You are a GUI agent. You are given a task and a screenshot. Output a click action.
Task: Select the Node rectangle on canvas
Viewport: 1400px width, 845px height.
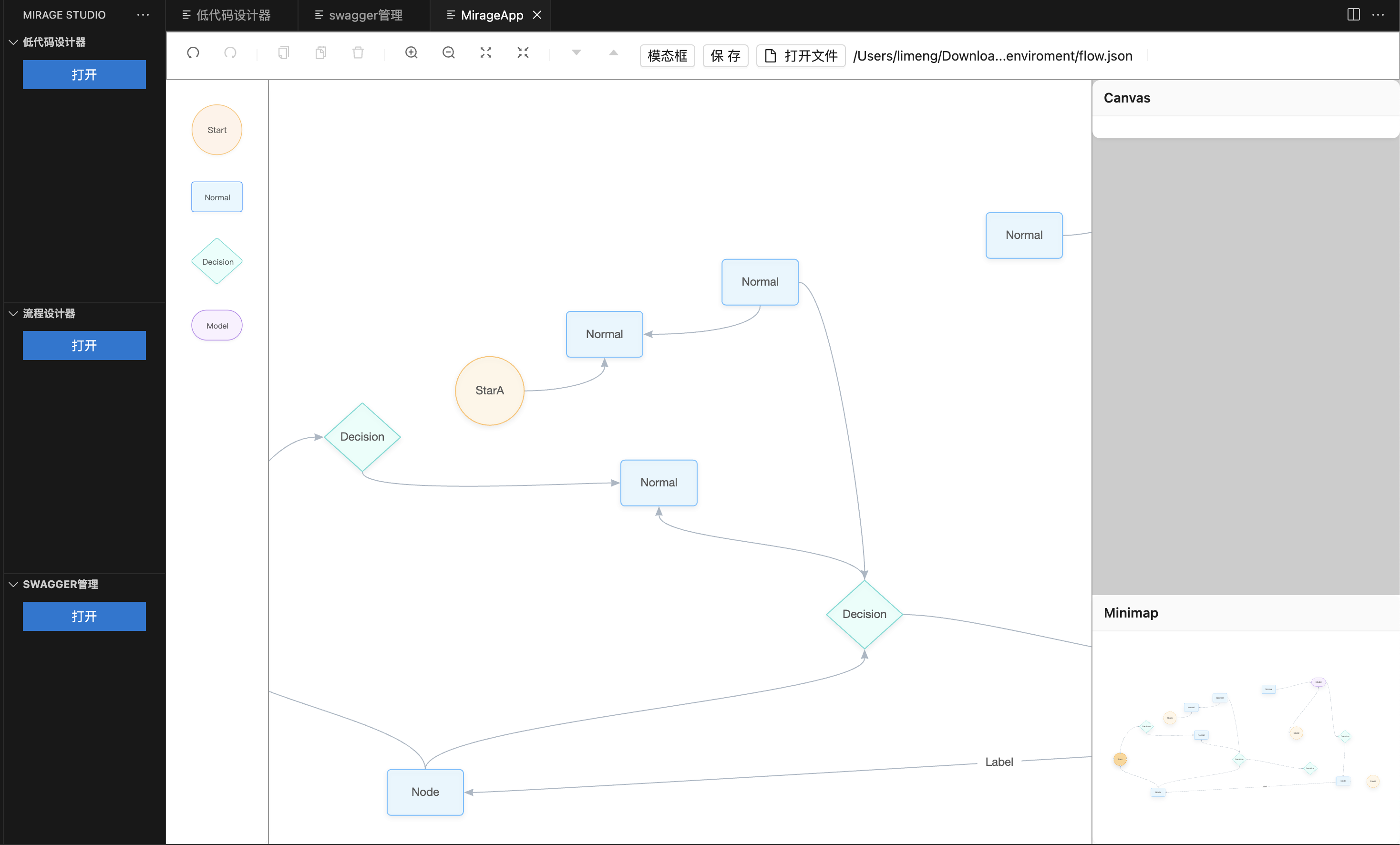(x=425, y=792)
